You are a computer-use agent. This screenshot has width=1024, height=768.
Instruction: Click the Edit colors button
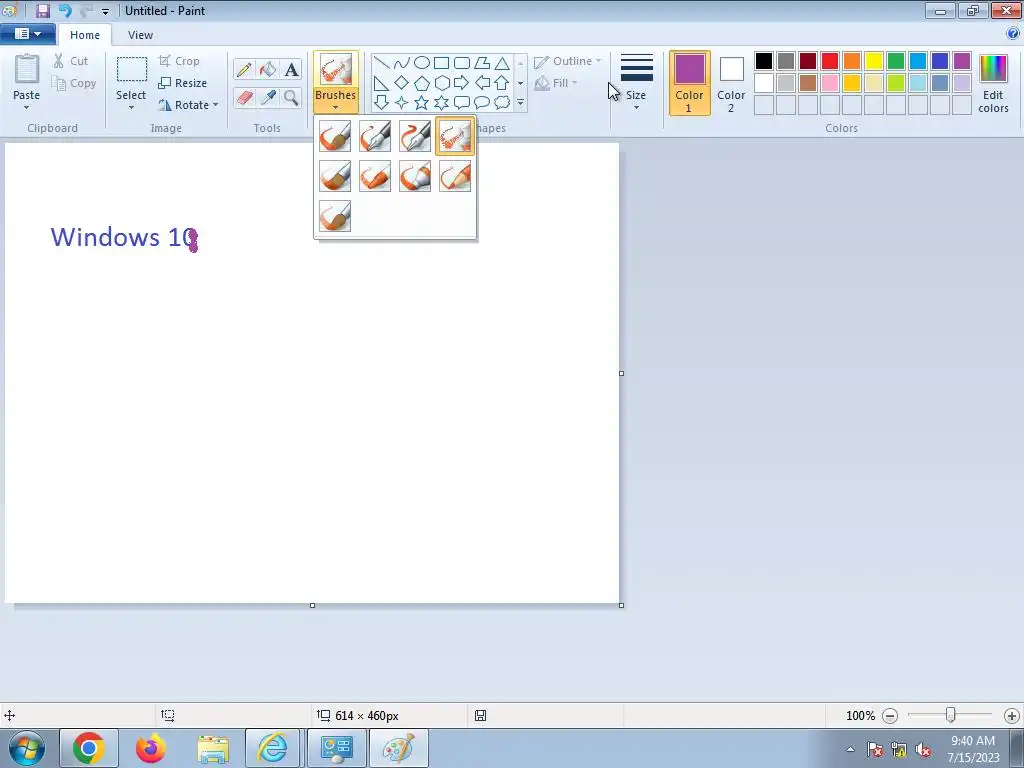point(993,83)
